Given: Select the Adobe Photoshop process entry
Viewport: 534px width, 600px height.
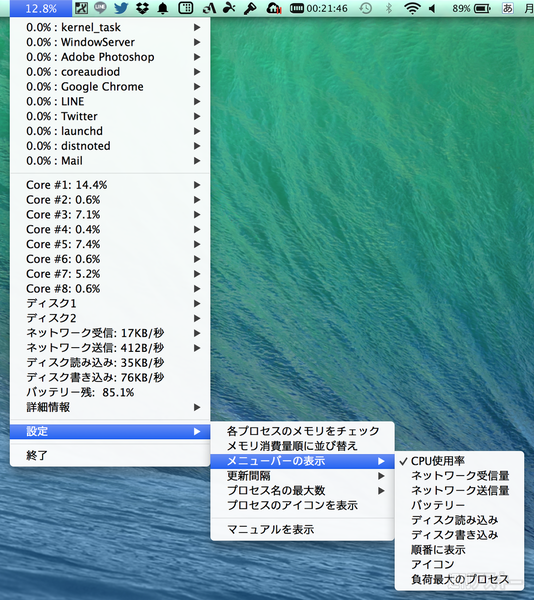Looking at the screenshot, I should pyautogui.click(x=110, y=57).
